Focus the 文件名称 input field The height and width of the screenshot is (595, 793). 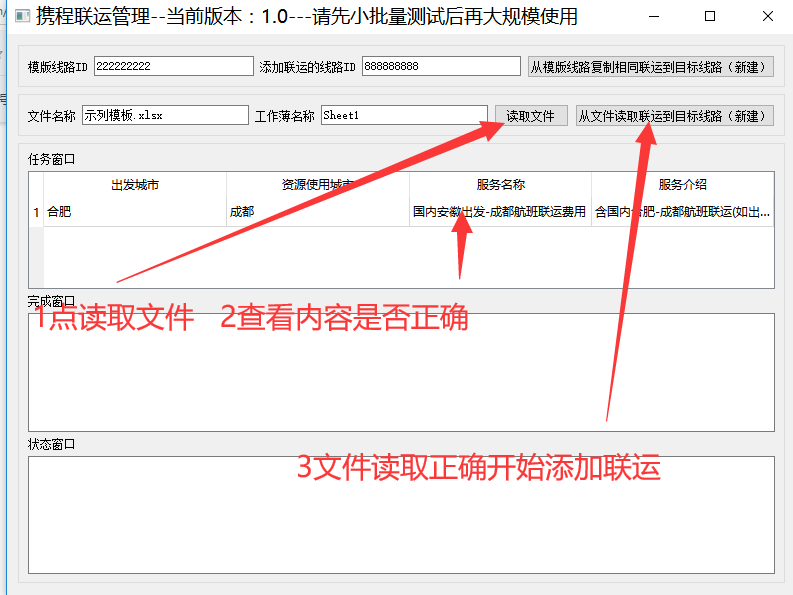pos(165,115)
